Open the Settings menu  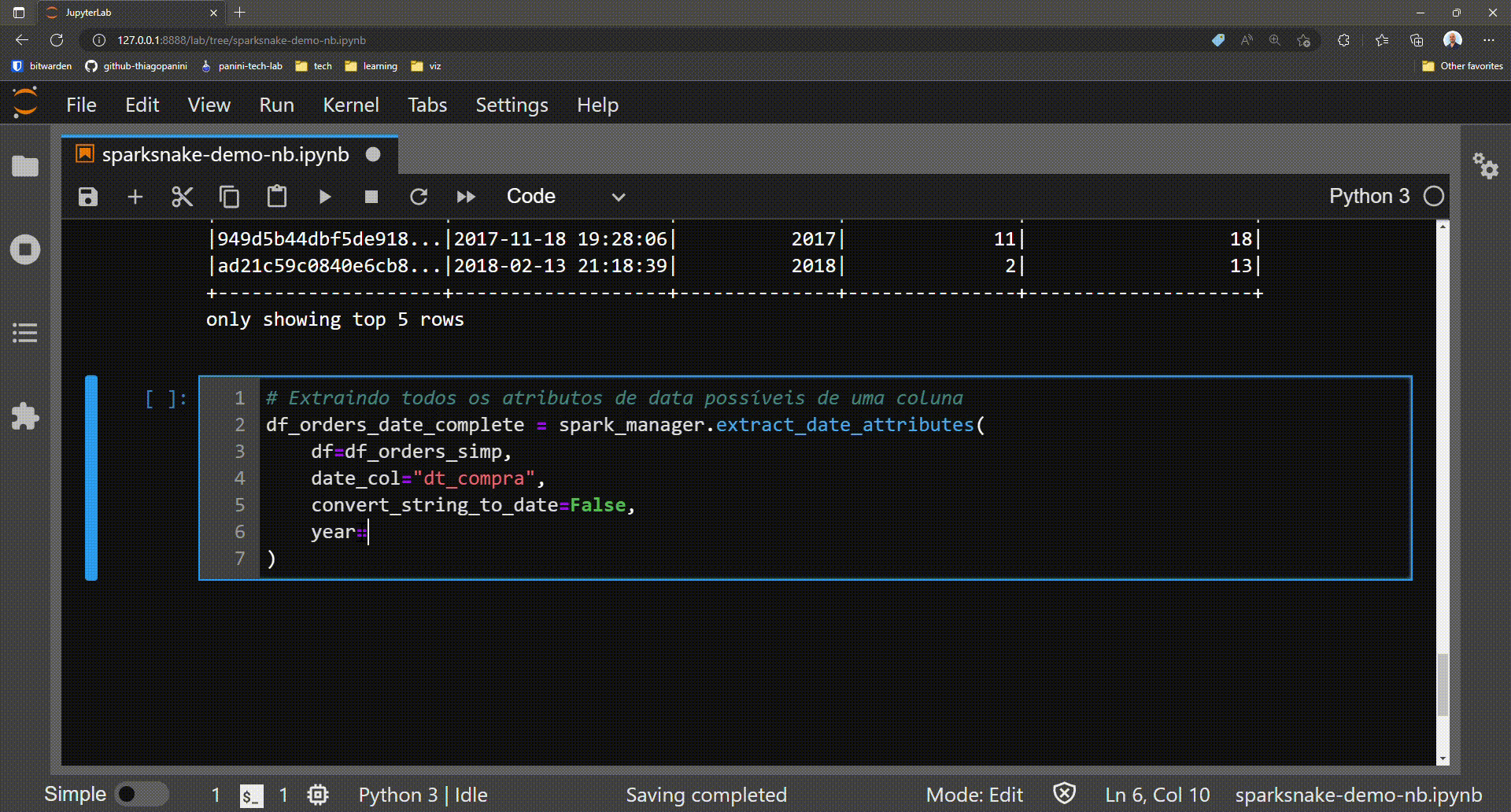pyautogui.click(x=512, y=105)
